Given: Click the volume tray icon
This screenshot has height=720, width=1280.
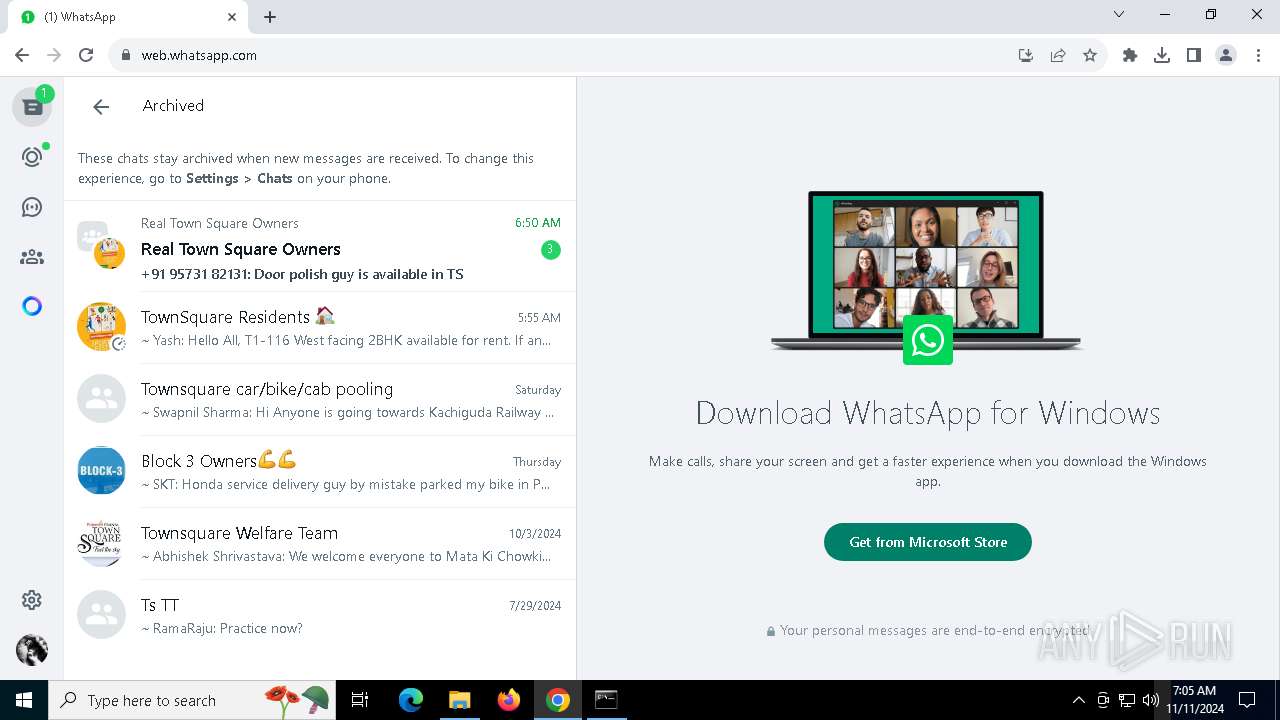Looking at the screenshot, I should [x=1150, y=700].
